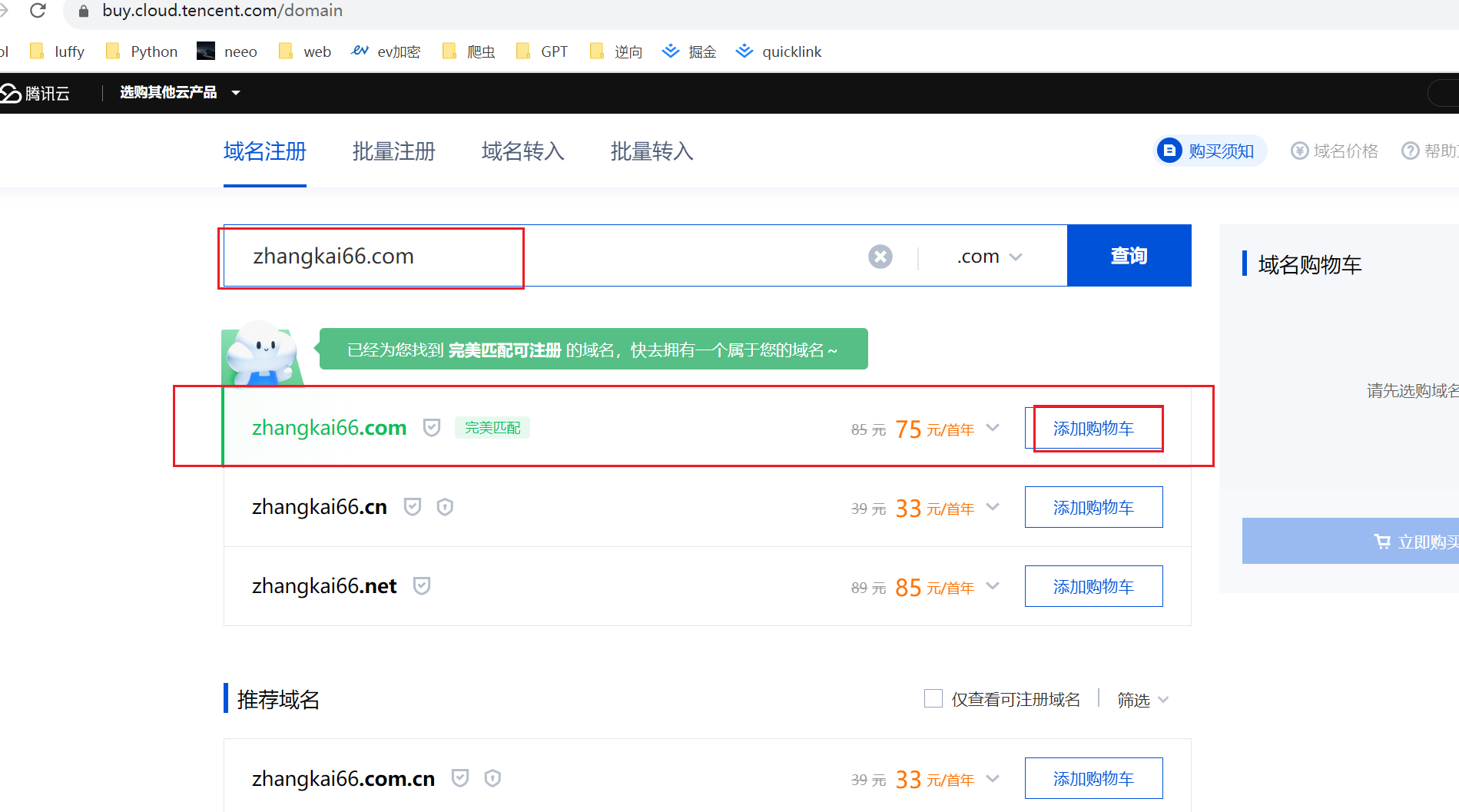The image size is (1459, 812).
Task: Click the browser reload icon
Action: 38,11
